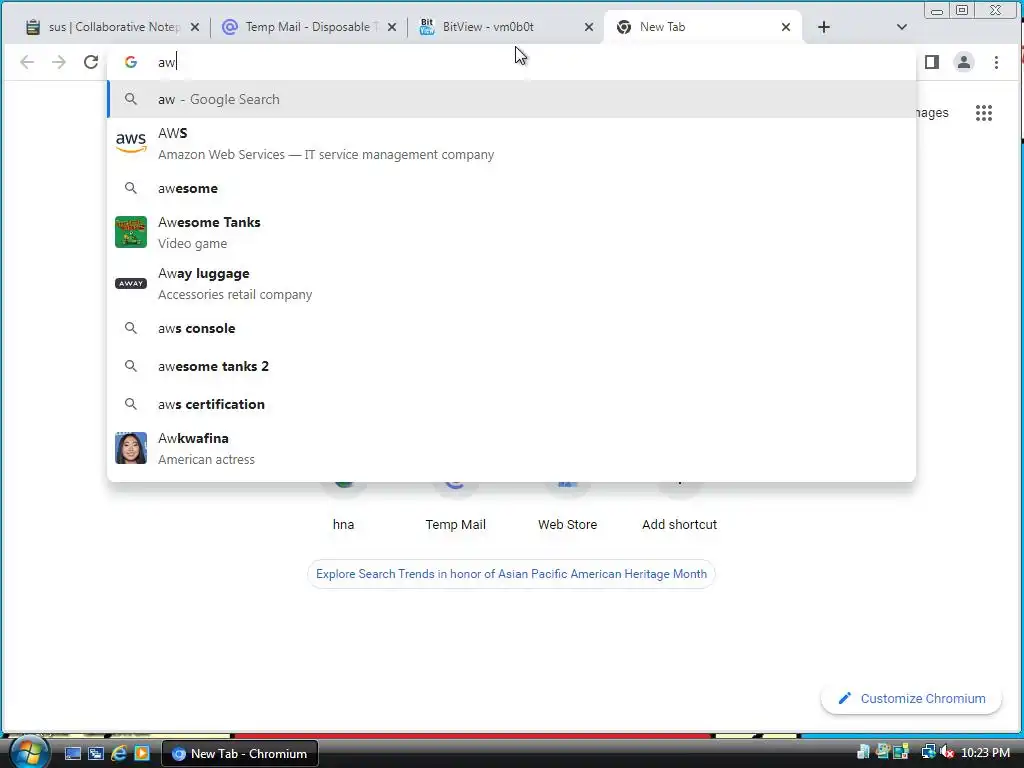Select 'aw - Google Search' suggestion
Viewport: 1024px width, 768px height.
tap(511, 99)
